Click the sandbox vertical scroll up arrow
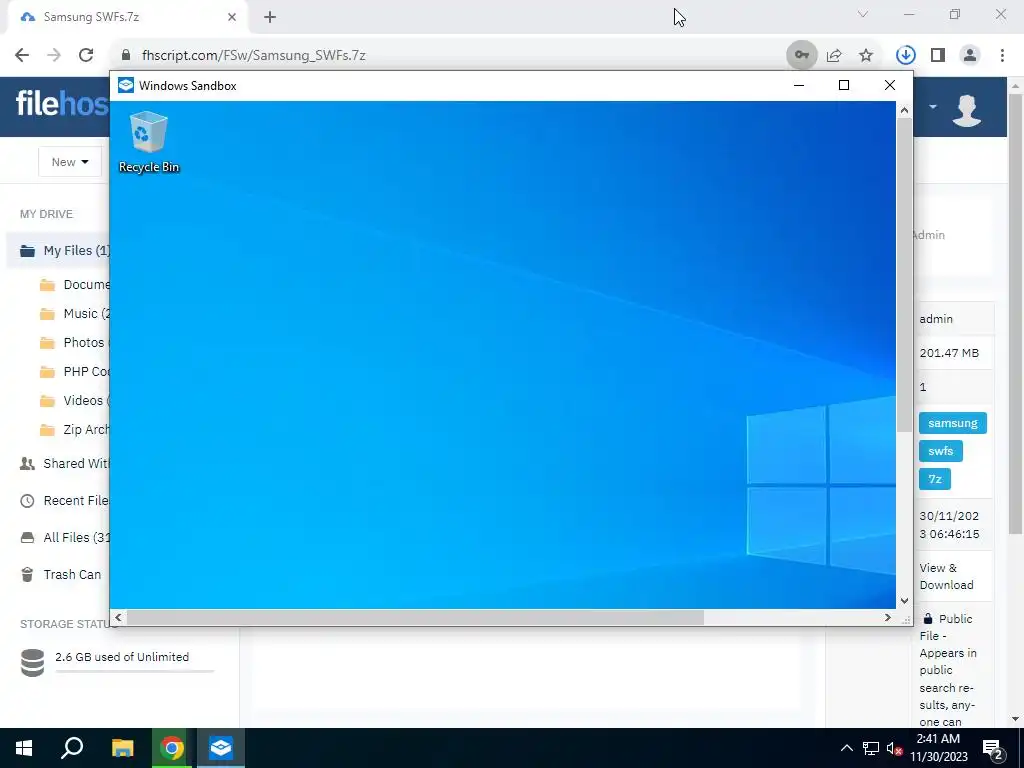 904,110
